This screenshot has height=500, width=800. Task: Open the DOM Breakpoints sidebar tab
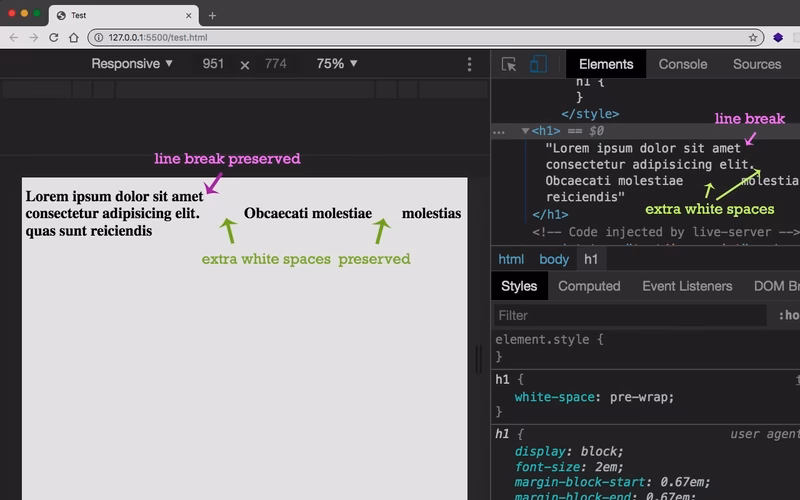point(776,286)
